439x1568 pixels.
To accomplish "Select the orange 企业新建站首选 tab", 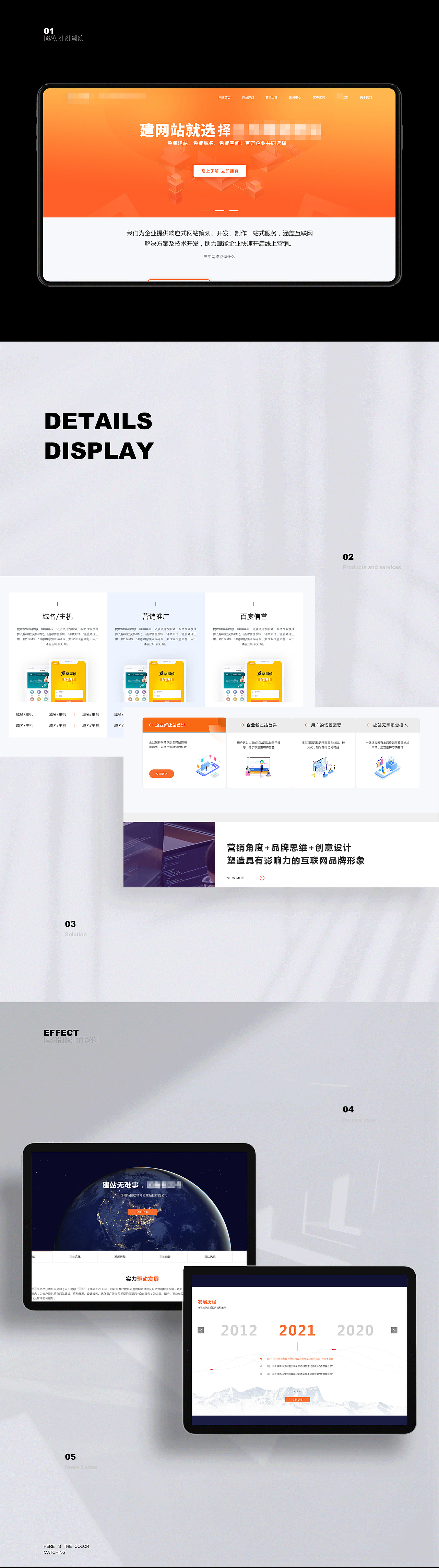I will 185,725.
